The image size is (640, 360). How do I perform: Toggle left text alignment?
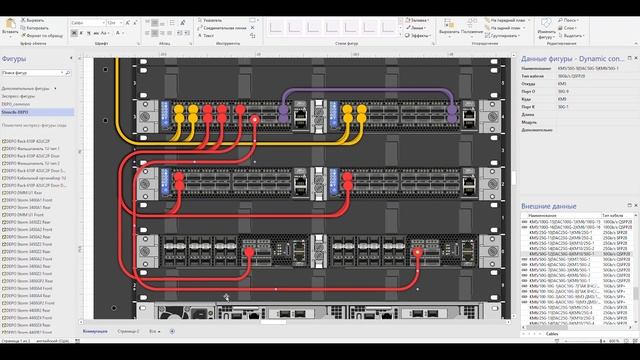point(147,33)
